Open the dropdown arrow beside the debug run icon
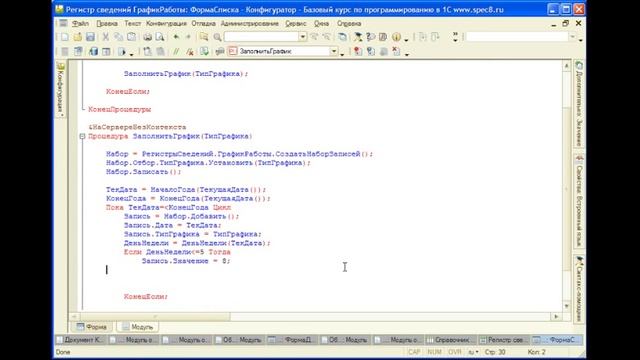The width and height of the screenshot is (640, 360). [131, 53]
